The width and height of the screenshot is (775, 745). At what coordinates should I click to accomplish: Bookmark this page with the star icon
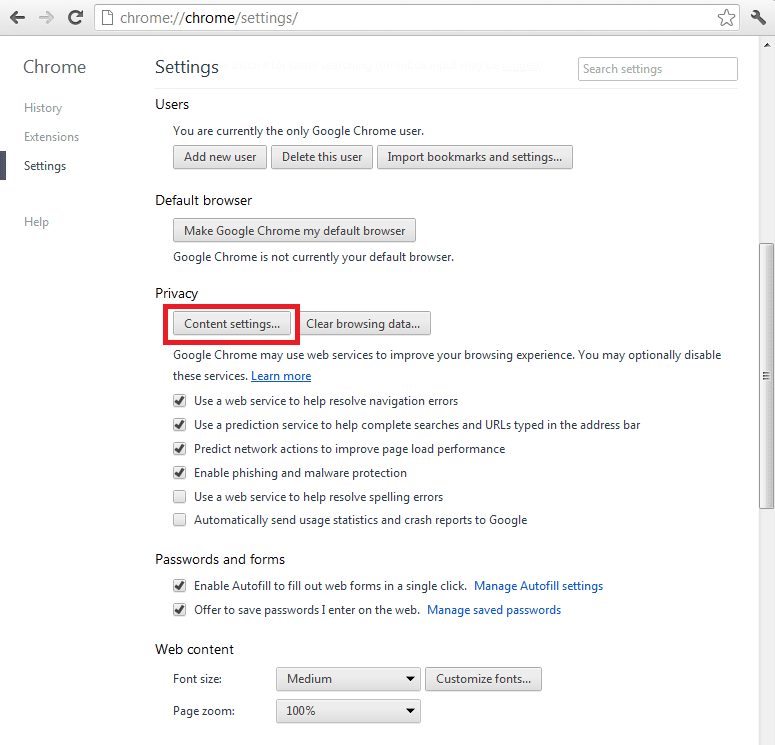(726, 18)
